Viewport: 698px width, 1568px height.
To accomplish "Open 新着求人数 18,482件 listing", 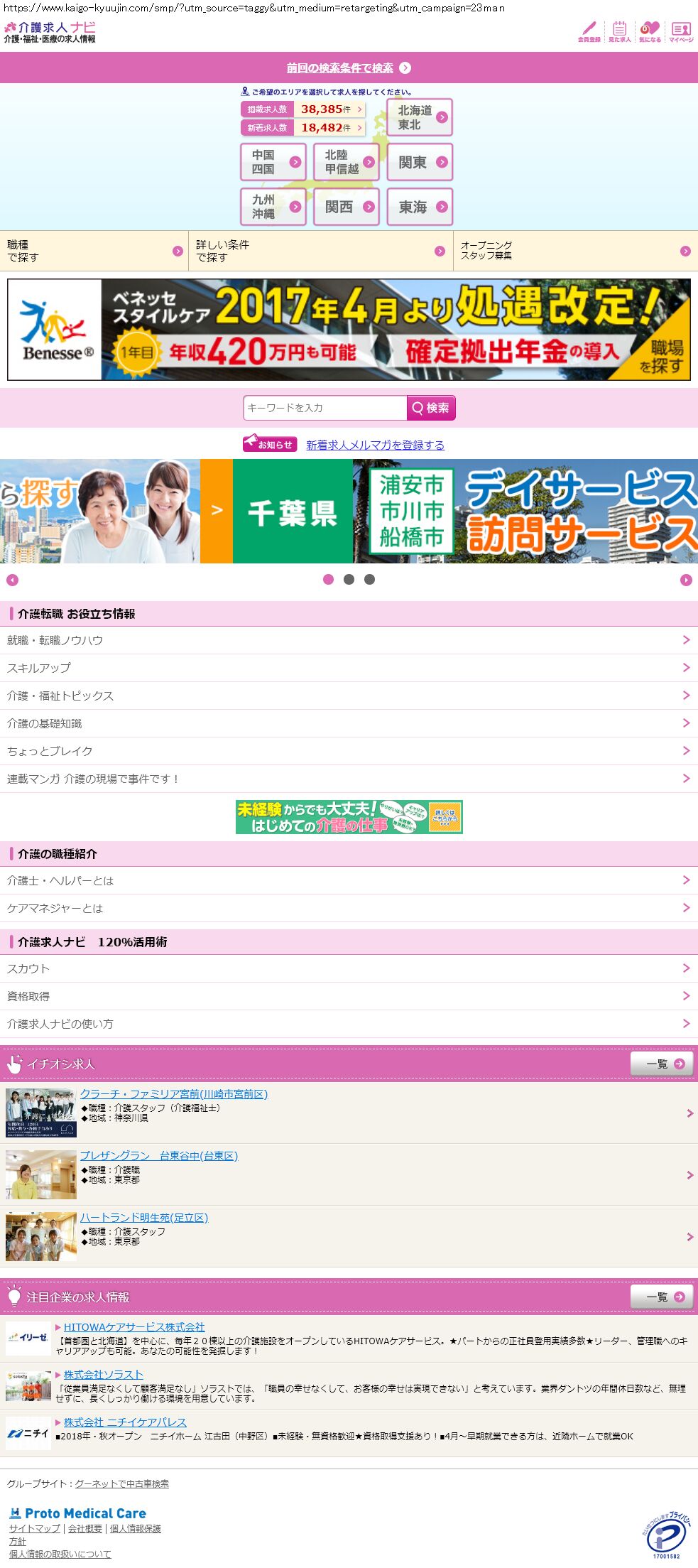I will [303, 128].
